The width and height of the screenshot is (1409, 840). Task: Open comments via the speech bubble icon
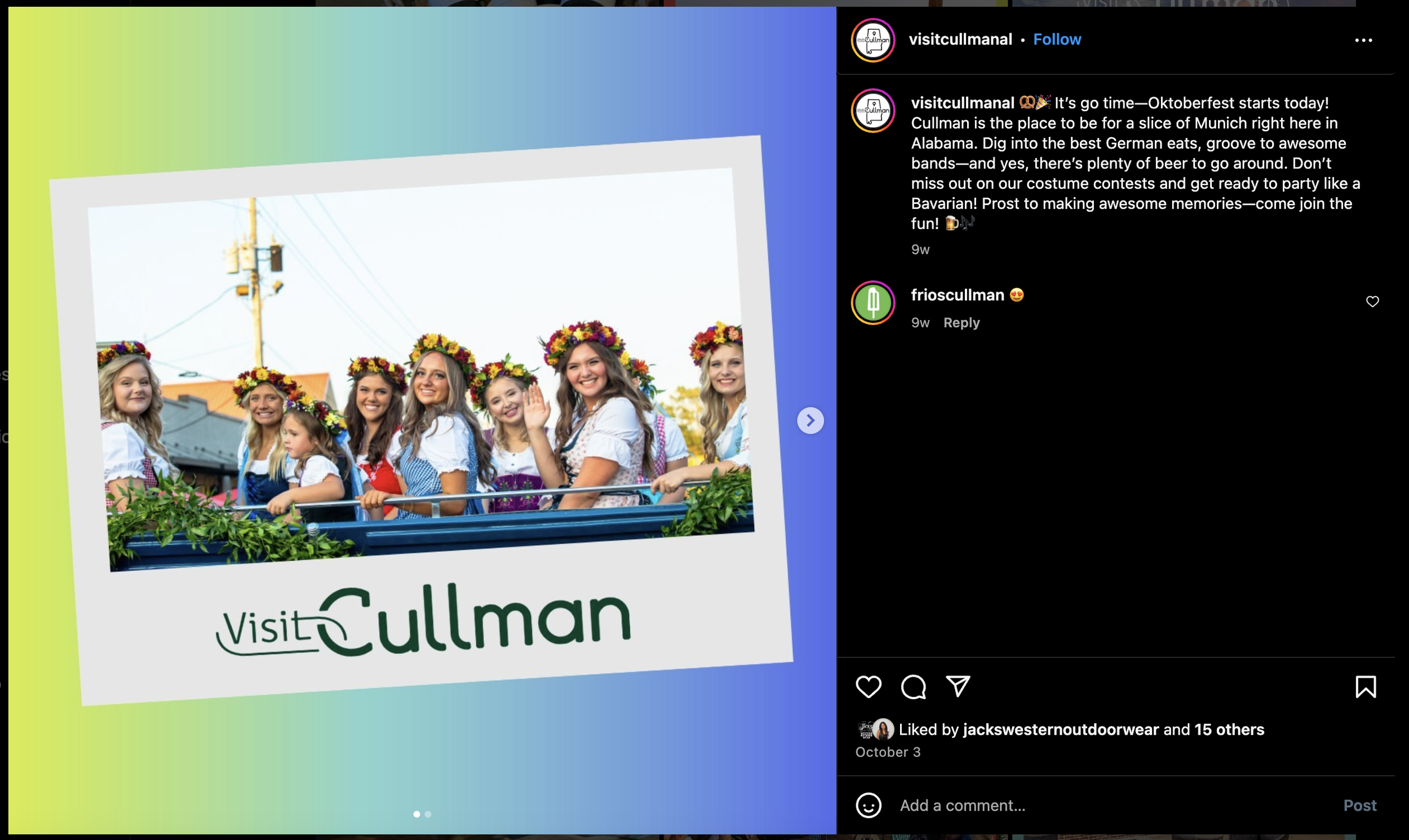(x=913, y=687)
